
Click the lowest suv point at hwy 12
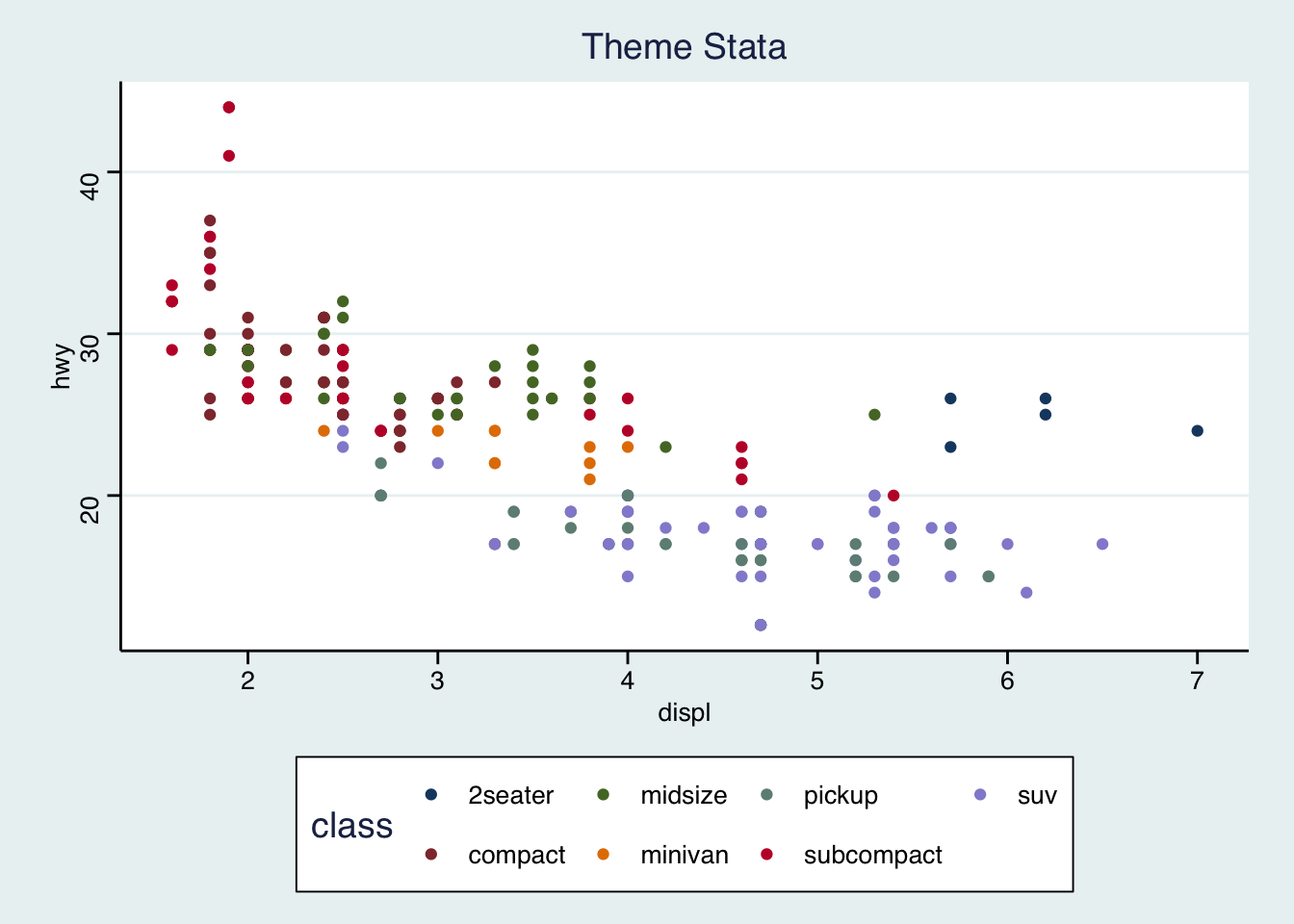[761, 625]
